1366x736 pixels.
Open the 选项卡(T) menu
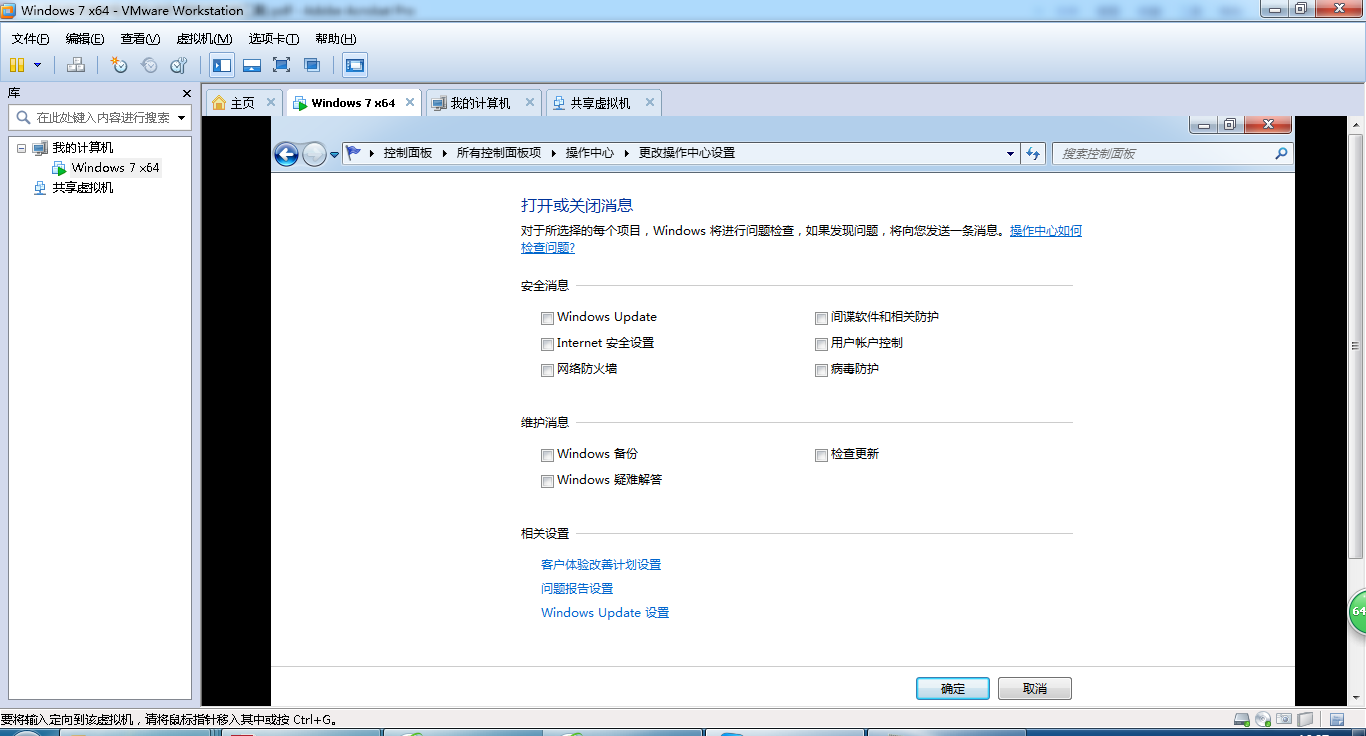(274, 39)
